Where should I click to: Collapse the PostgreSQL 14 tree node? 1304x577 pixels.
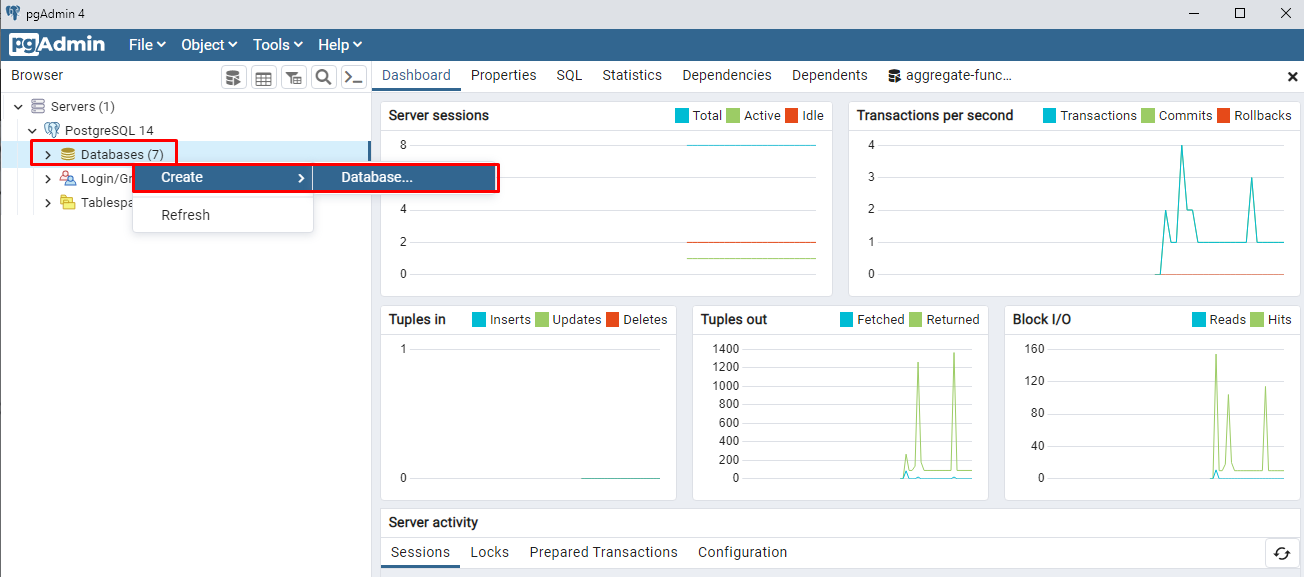[x=32, y=130]
